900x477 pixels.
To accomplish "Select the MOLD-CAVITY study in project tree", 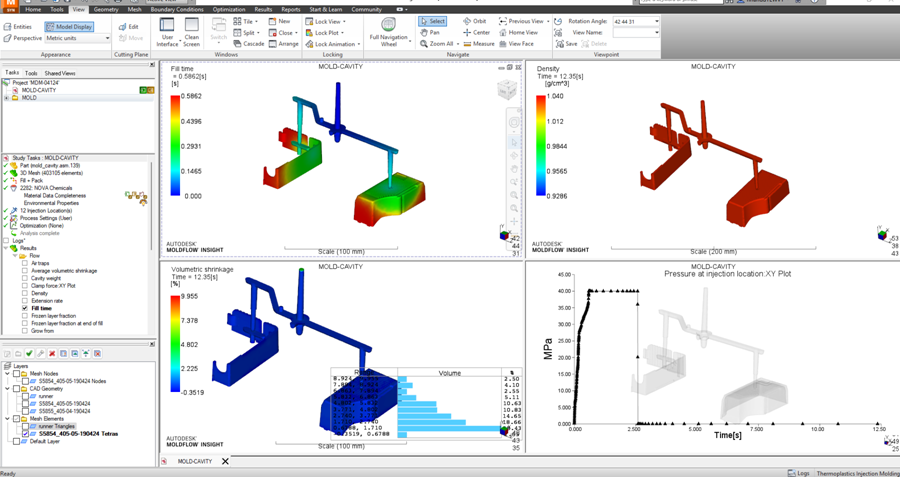I will pyautogui.click(x=38, y=90).
